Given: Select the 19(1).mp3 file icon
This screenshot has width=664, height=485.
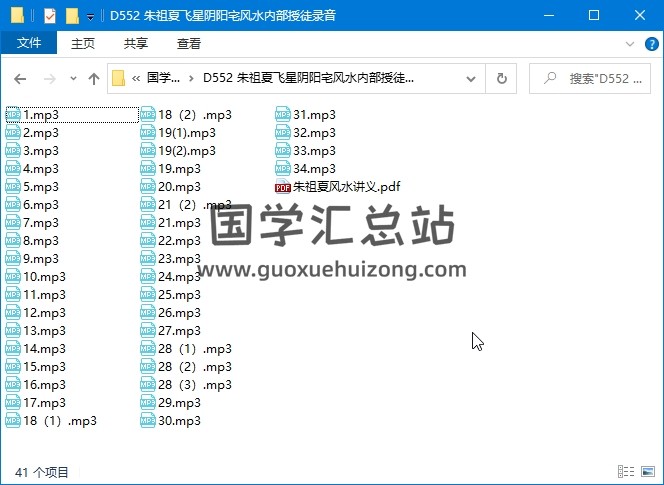Looking at the screenshot, I should tap(148, 133).
